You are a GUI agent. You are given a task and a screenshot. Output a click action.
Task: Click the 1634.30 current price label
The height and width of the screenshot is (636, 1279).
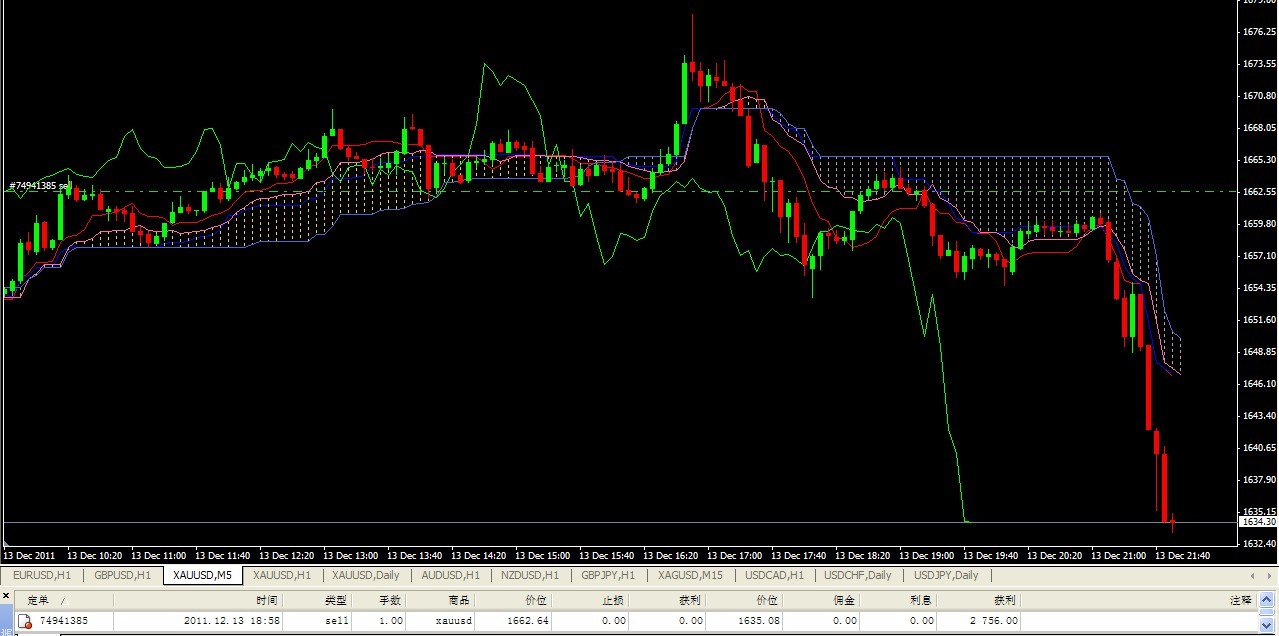click(x=1257, y=522)
